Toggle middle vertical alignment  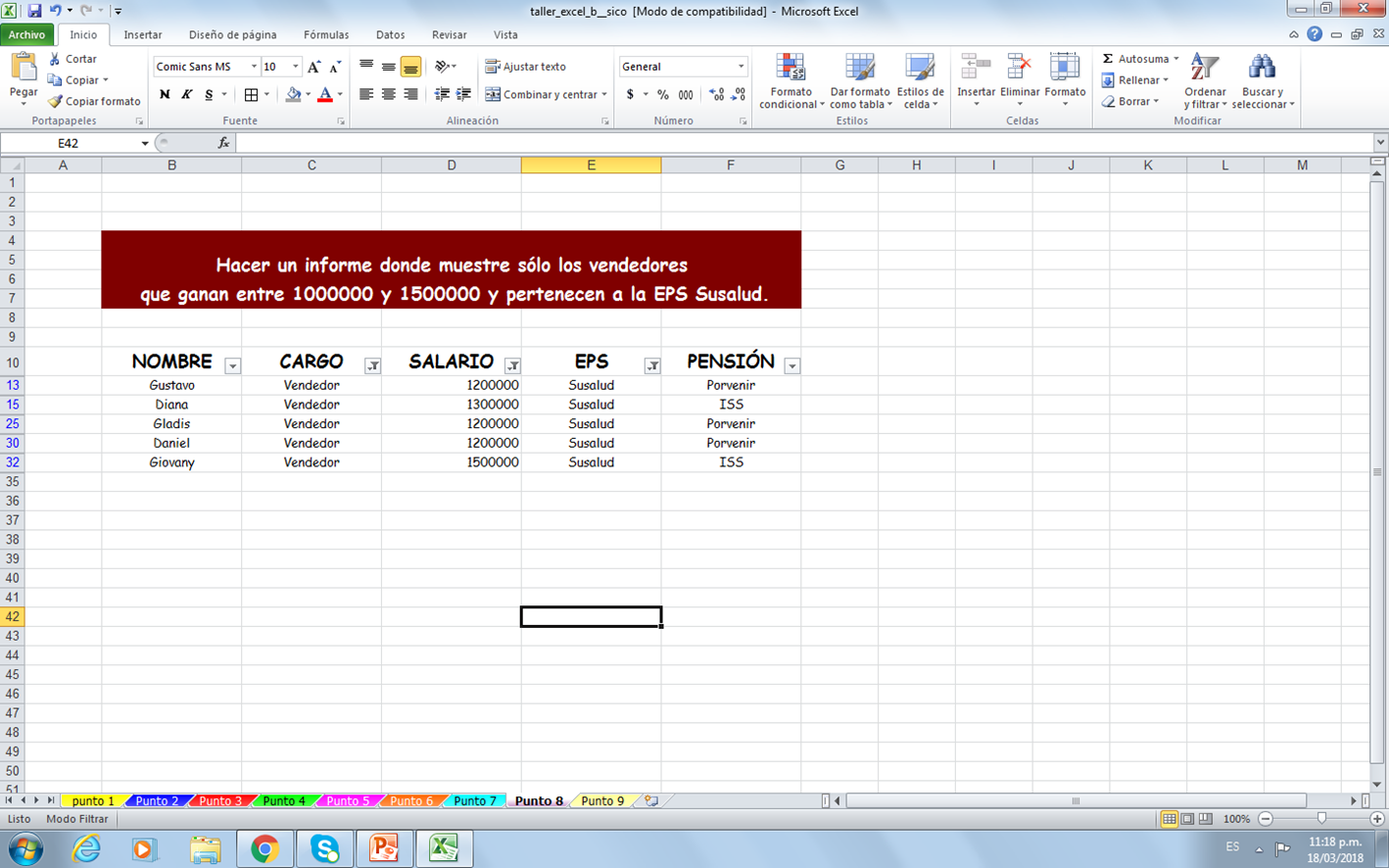pos(389,67)
